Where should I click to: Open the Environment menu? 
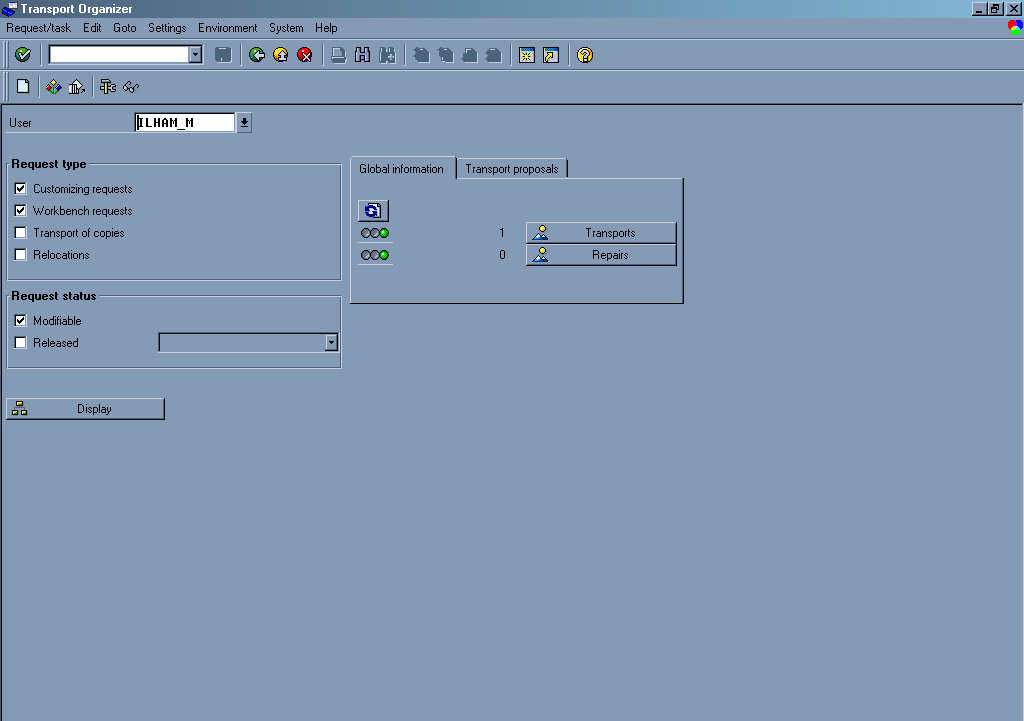(227, 28)
